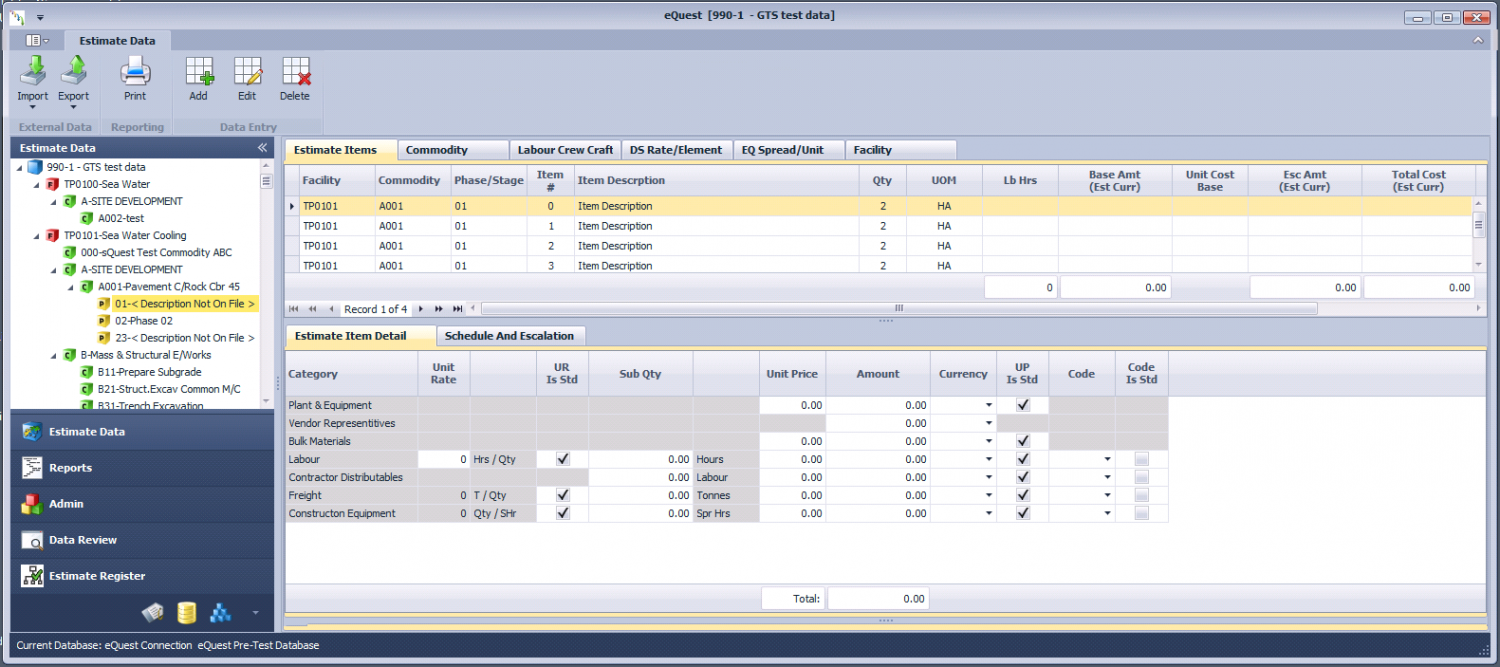The height and width of the screenshot is (667, 1500).
Task: Uncheck UR Is Std for the Labour row
Action: coord(562,459)
